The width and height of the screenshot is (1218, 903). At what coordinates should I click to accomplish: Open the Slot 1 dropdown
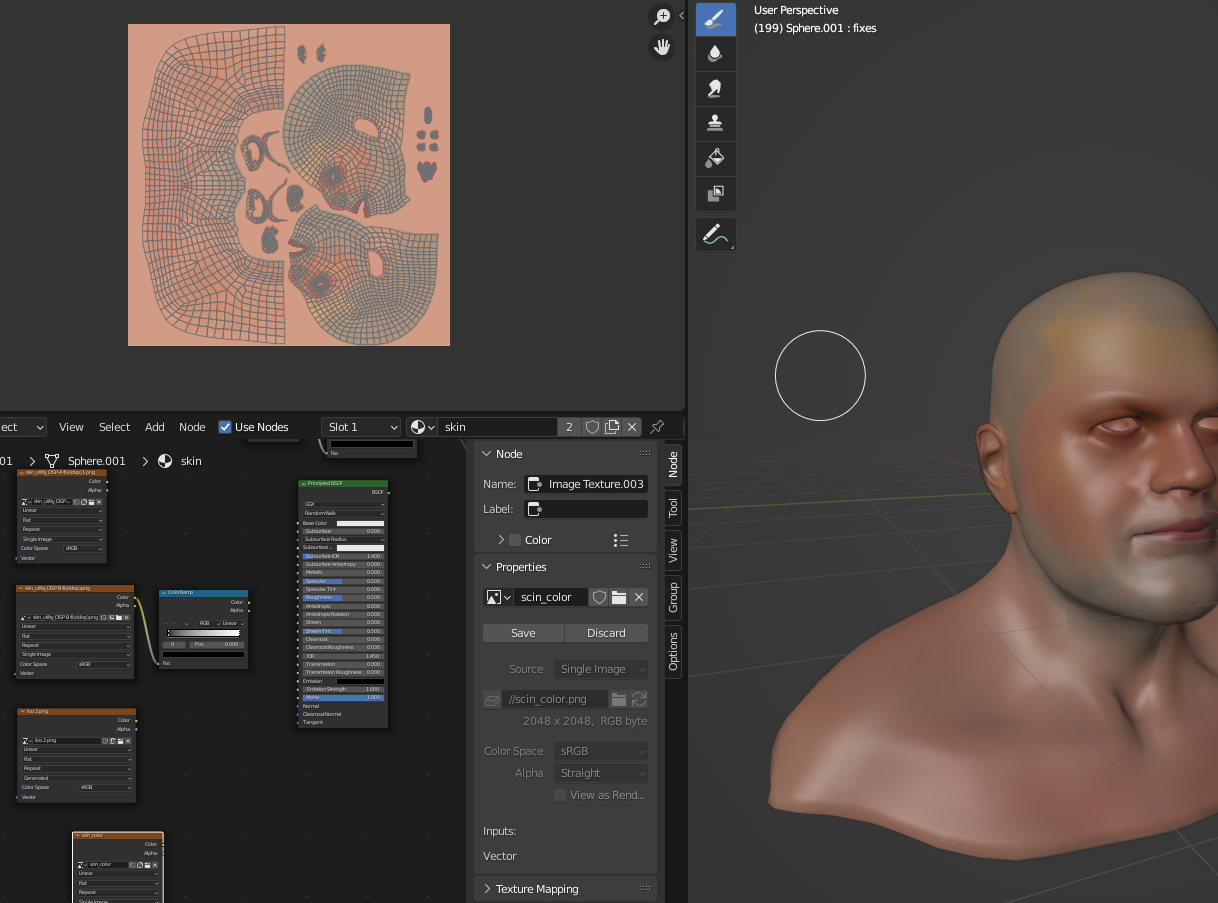(x=361, y=427)
